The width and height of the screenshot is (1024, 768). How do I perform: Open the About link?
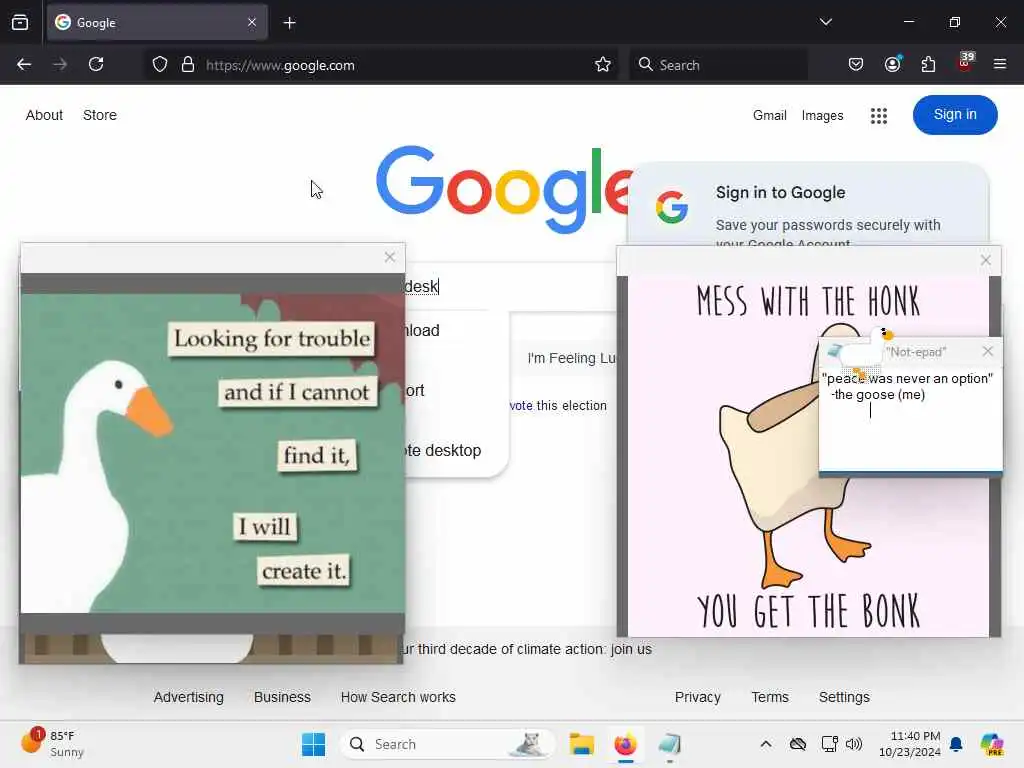(x=44, y=115)
